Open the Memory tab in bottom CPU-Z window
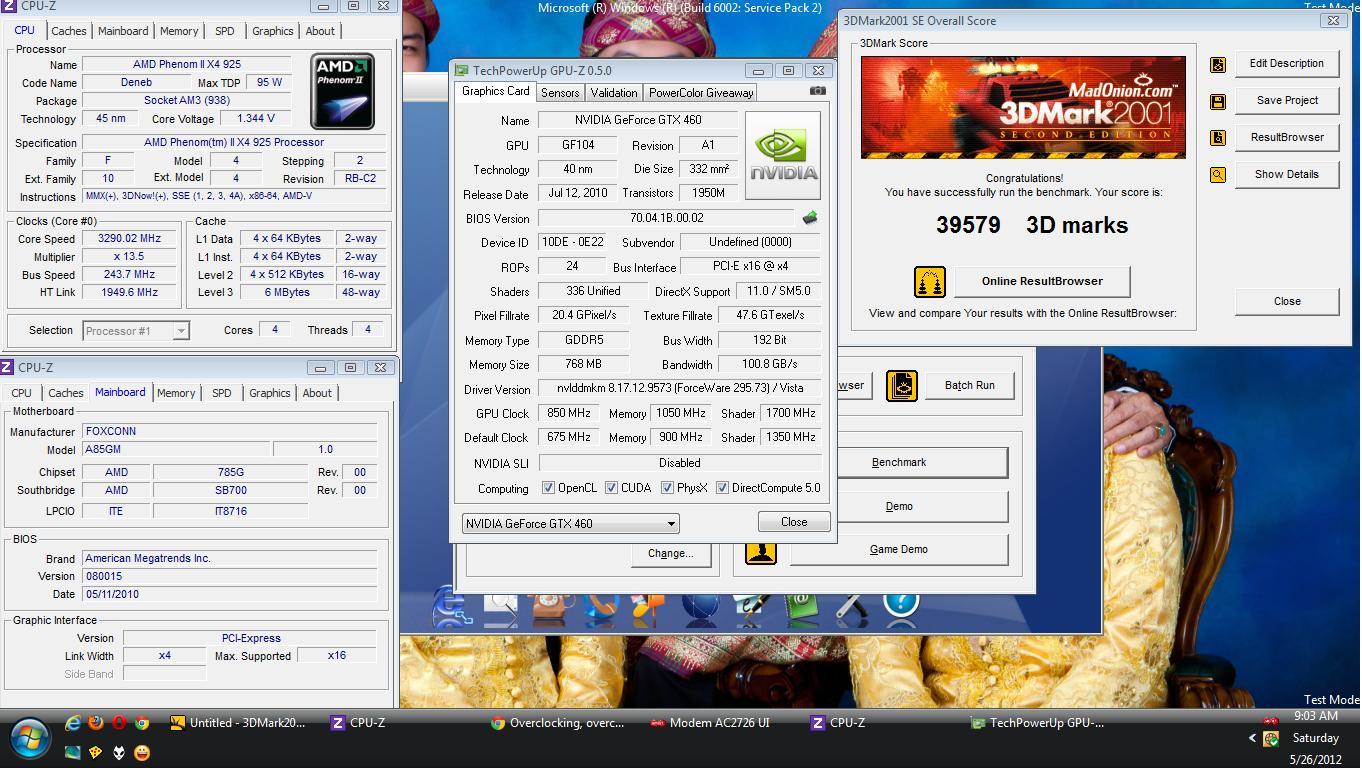 (x=176, y=393)
